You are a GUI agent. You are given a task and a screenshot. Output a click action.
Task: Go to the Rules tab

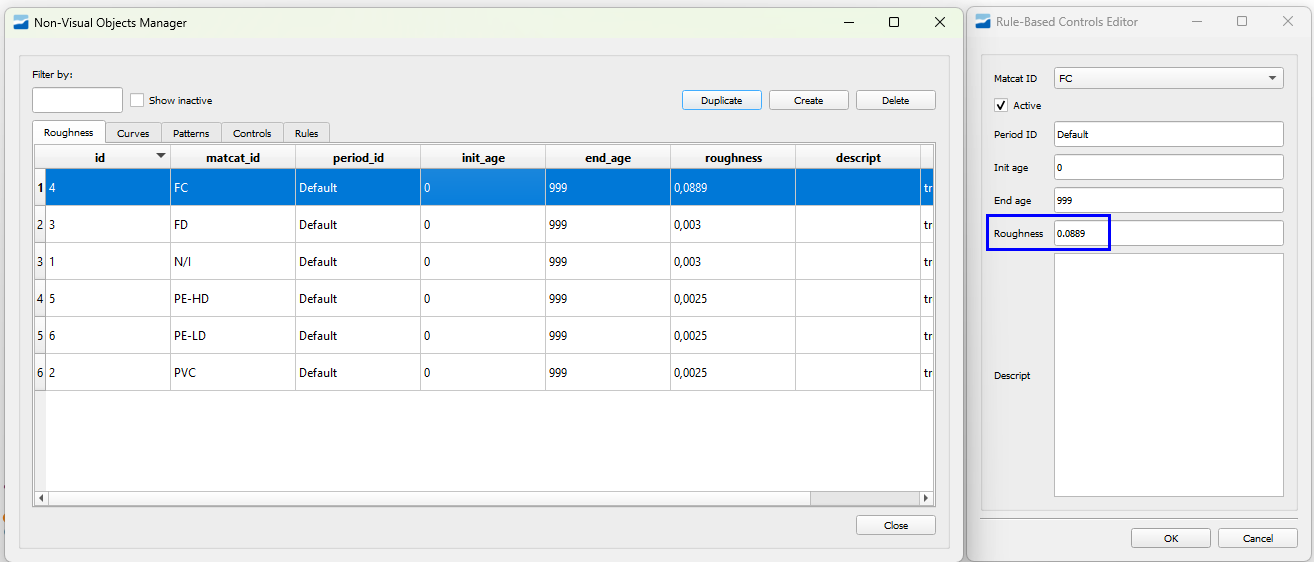point(306,133)
